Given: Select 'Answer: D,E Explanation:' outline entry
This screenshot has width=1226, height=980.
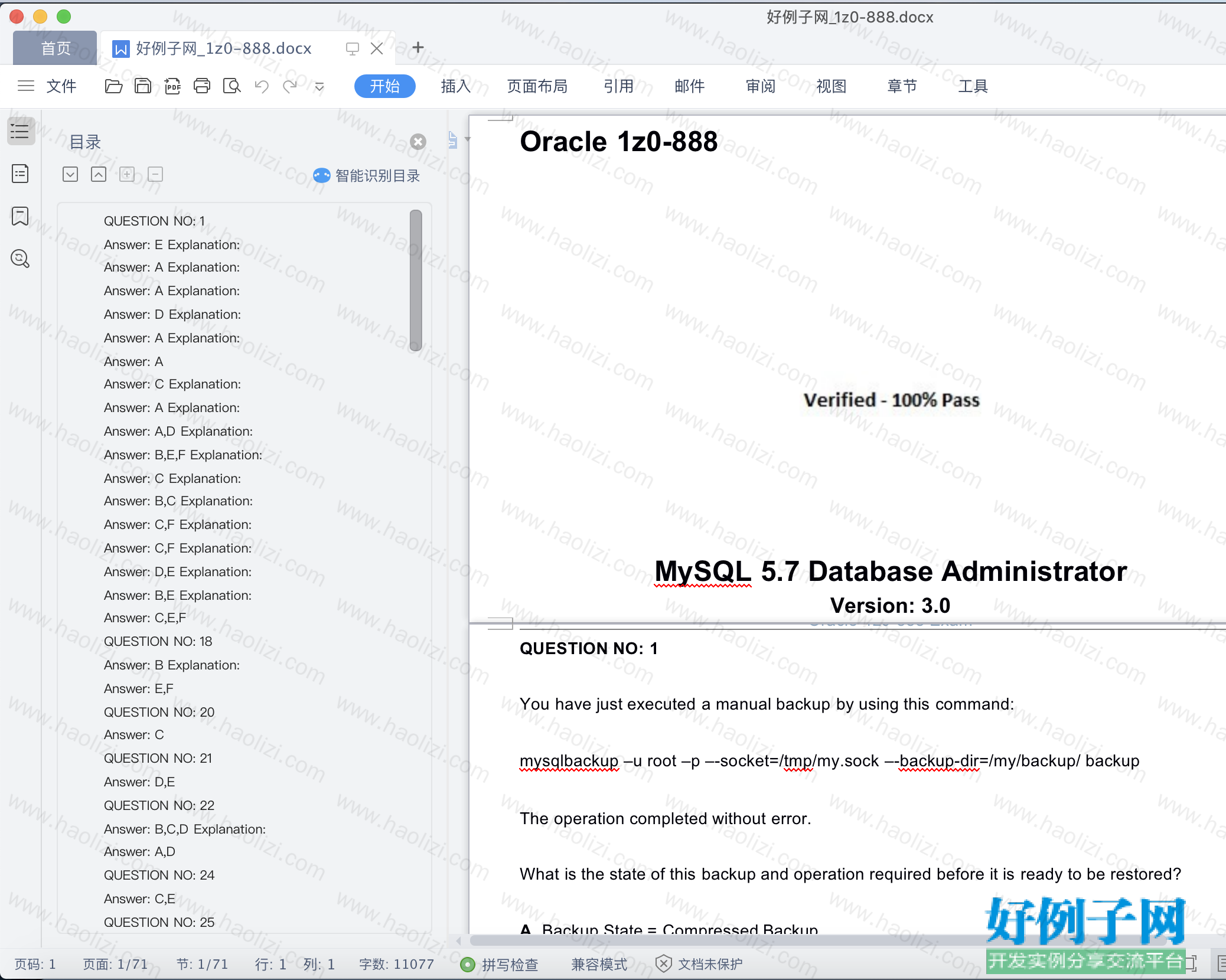Looking at the screenshot, I should 178,571.
